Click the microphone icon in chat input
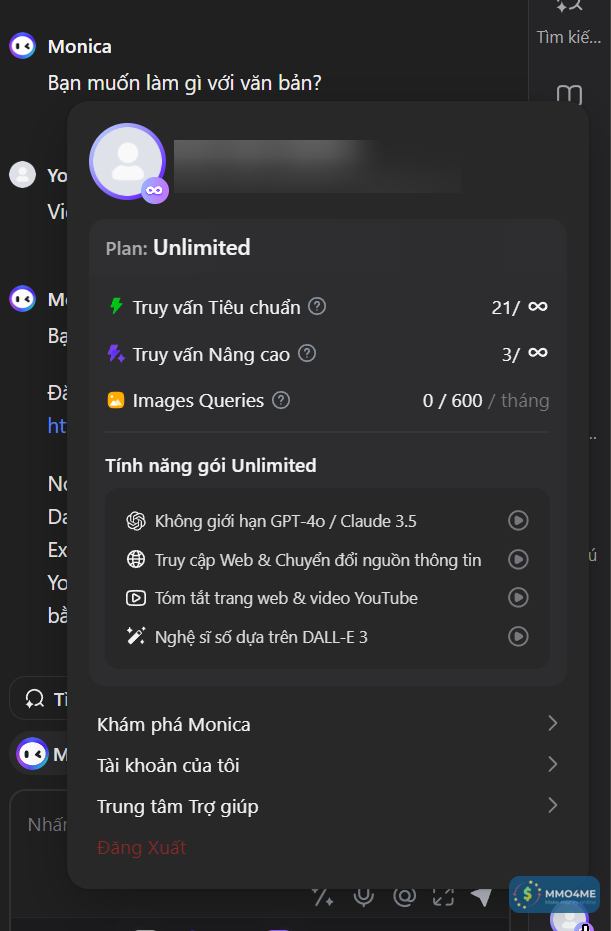The width and height of the screenshot is (611, 931). [364, 897]
